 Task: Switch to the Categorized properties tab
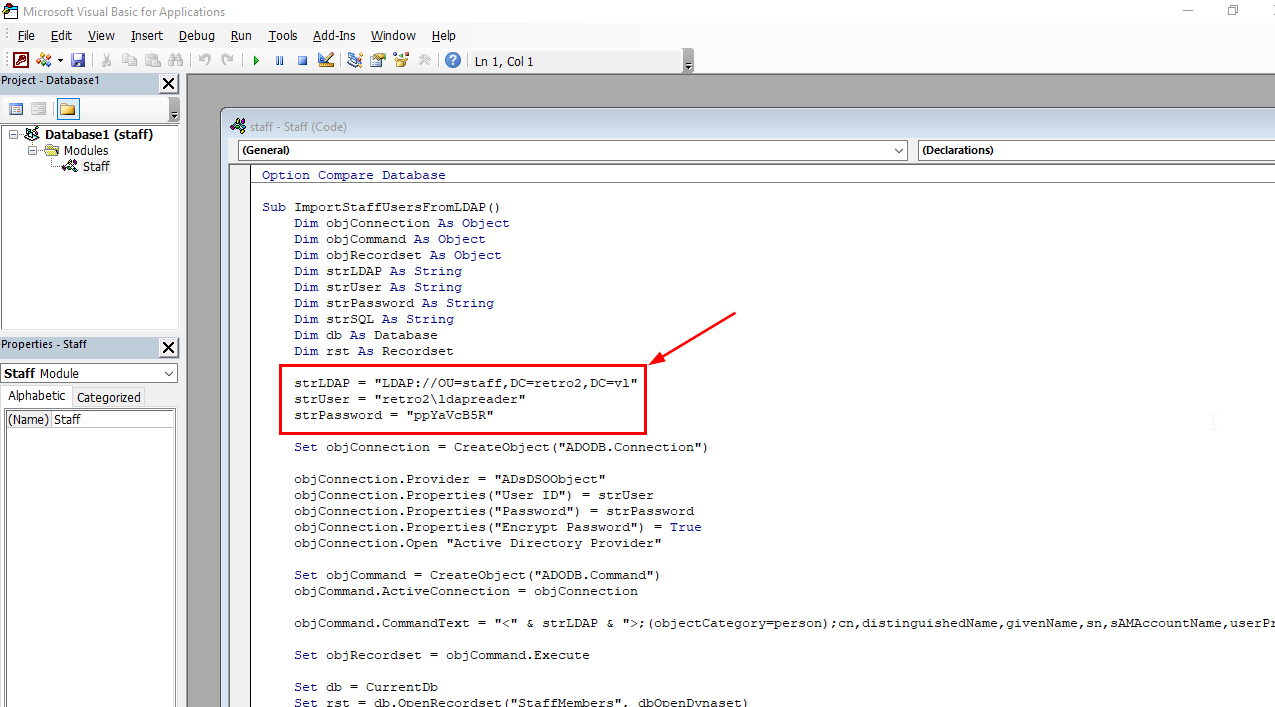[x=109, y=397]
